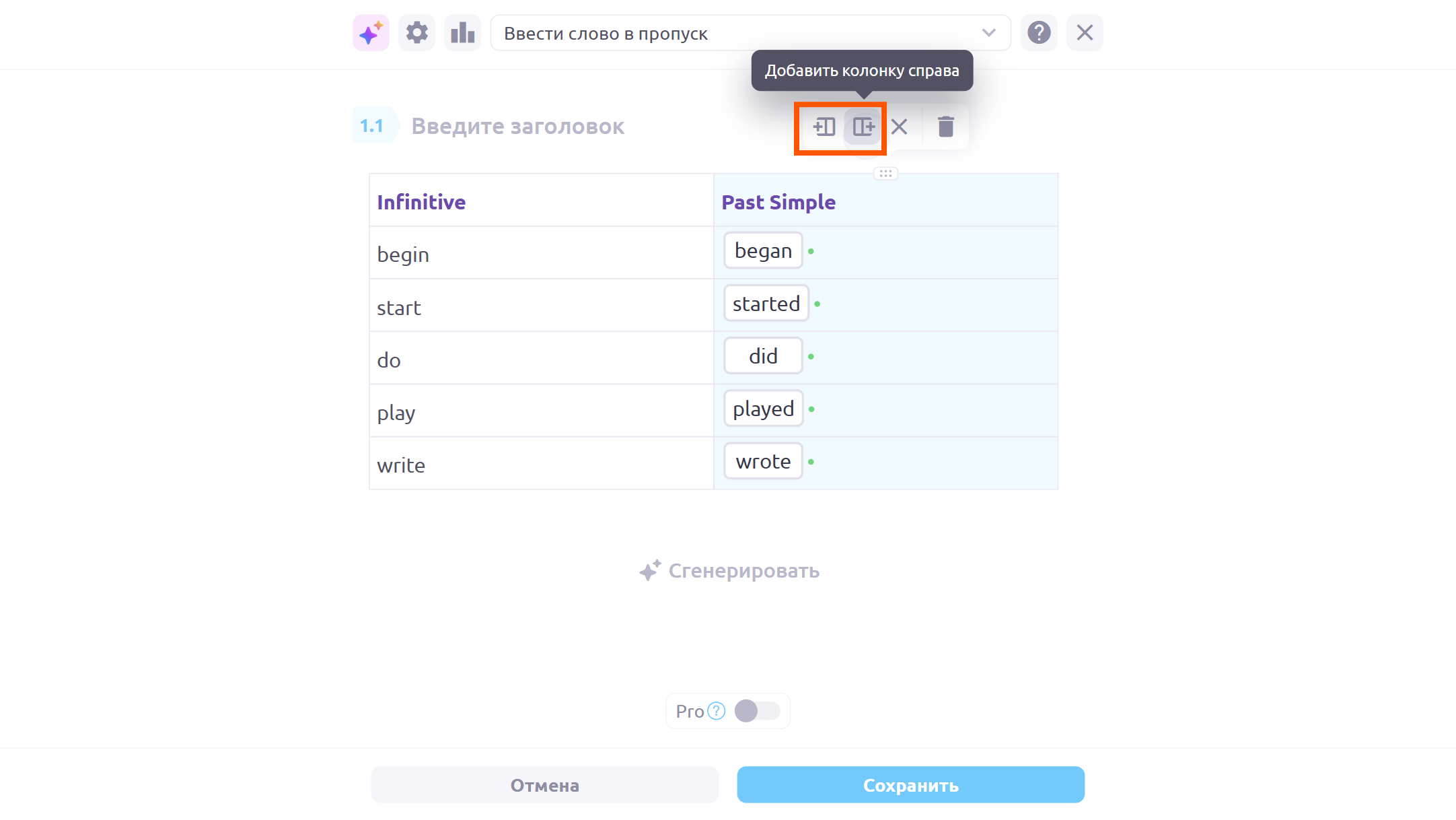
Task: Delete the table with trash icon
Action: [945, 127]
